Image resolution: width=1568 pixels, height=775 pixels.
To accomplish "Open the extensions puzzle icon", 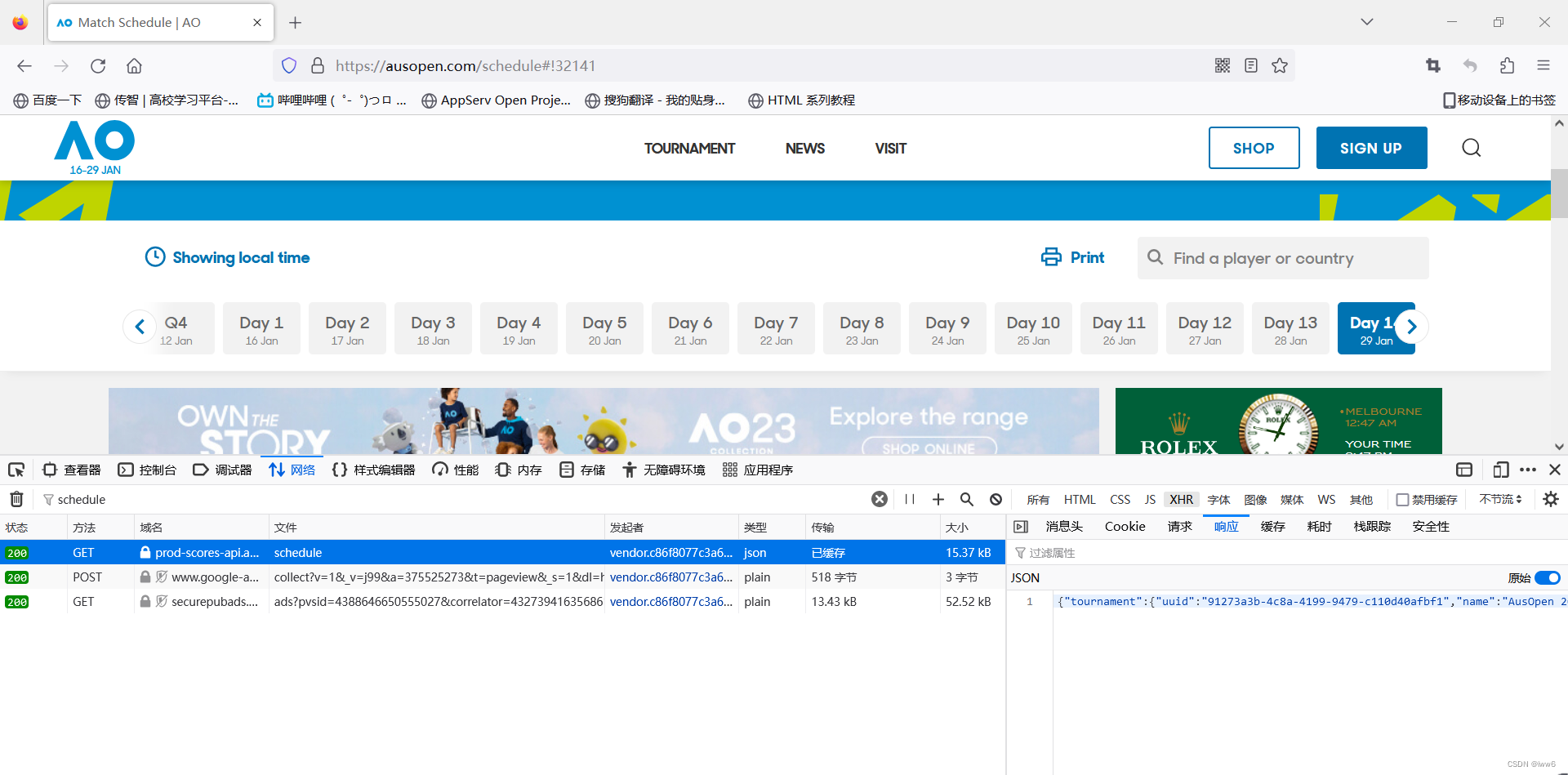I will pos(1507,65).
